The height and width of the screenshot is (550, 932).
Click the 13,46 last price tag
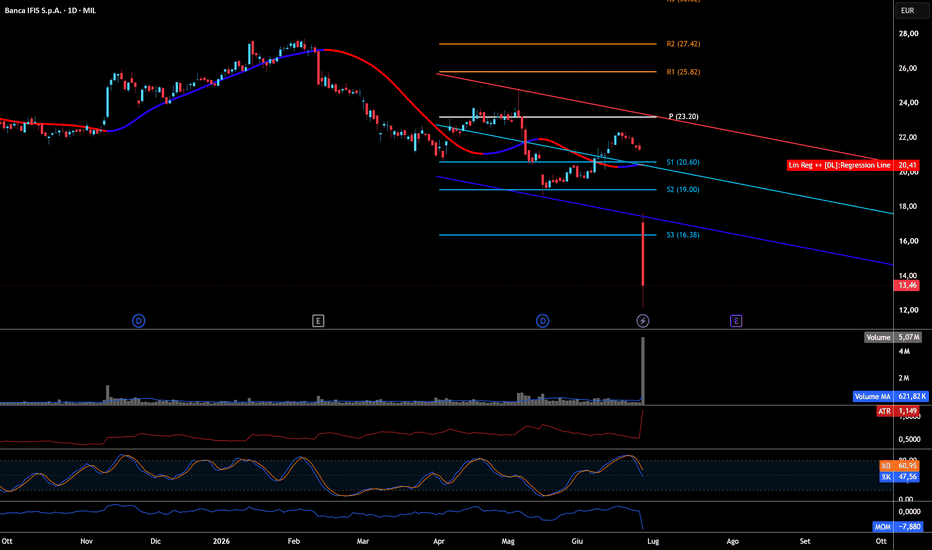(907, 285)
